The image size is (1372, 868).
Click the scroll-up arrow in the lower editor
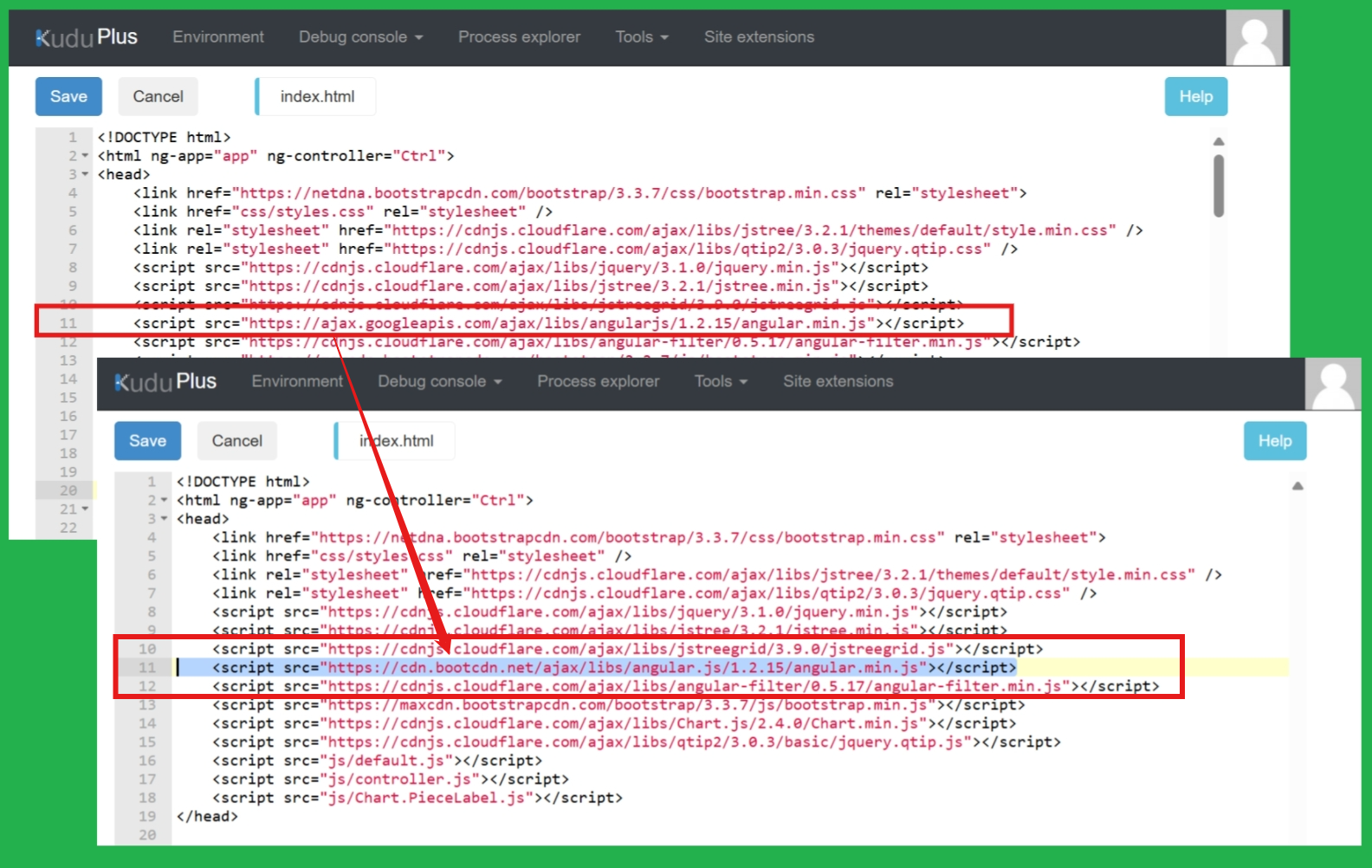(x=1298, y=486)
